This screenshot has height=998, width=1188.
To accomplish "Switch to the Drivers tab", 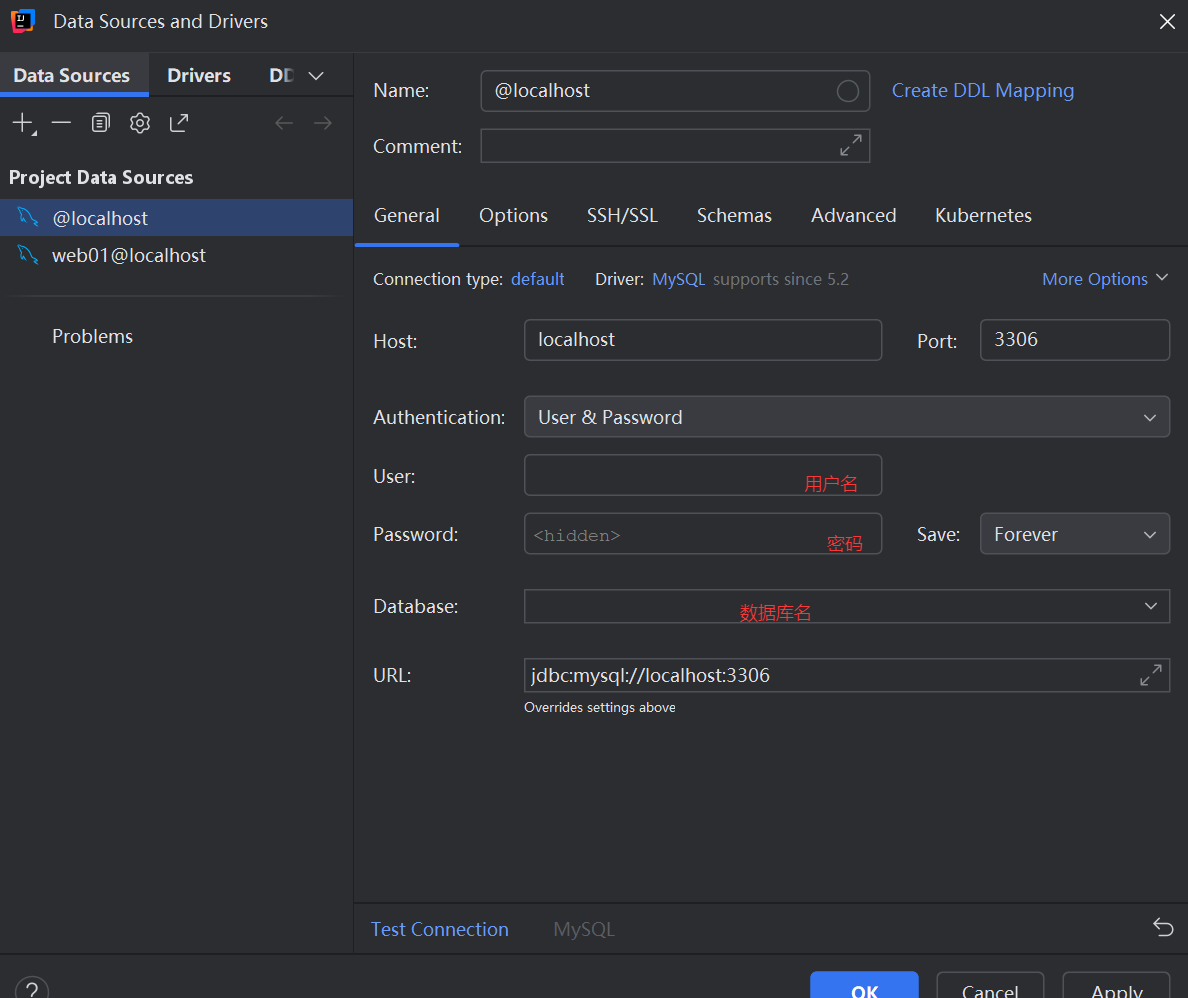I will 199,76.
